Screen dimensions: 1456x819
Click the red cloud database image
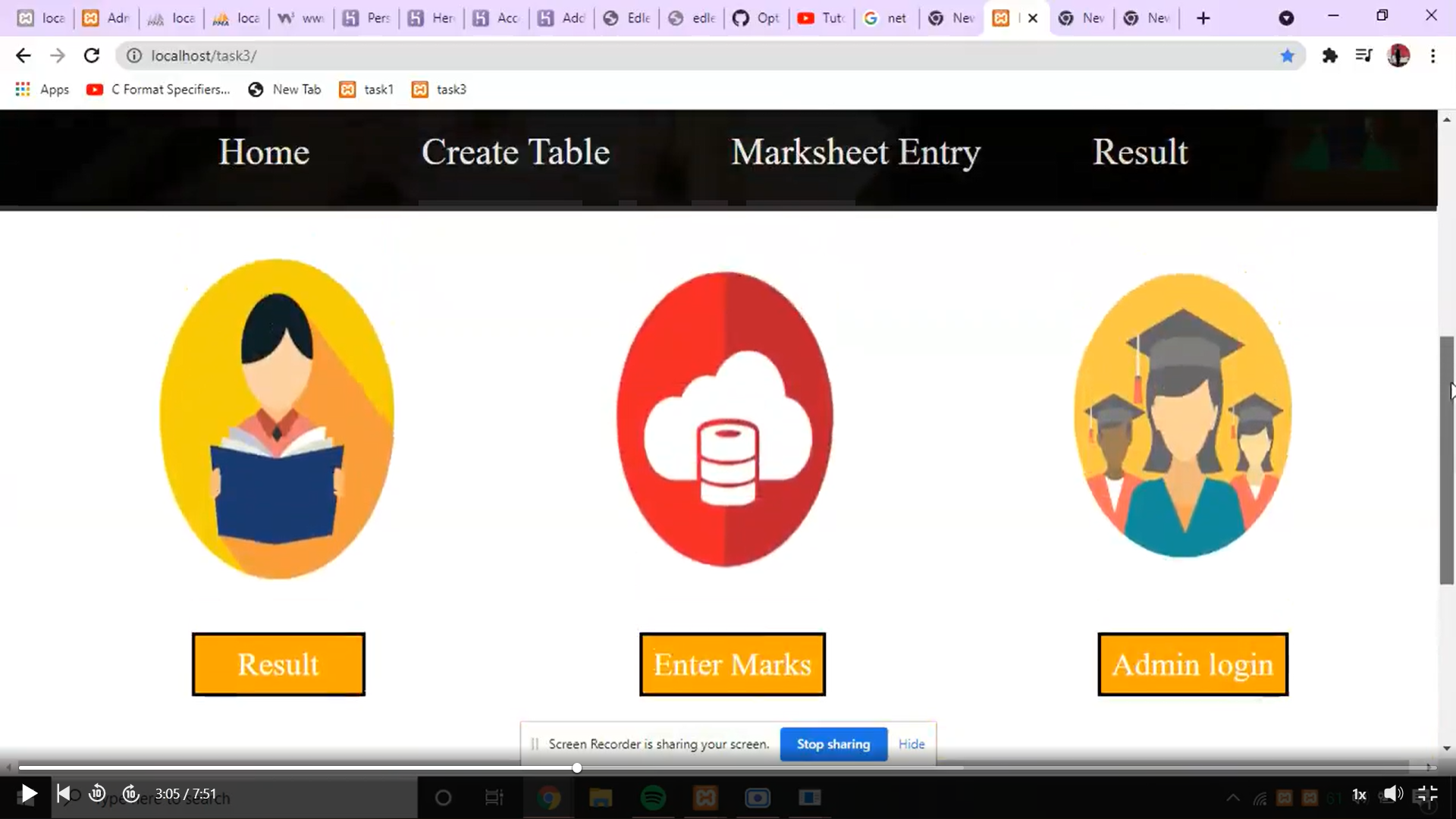726,419
